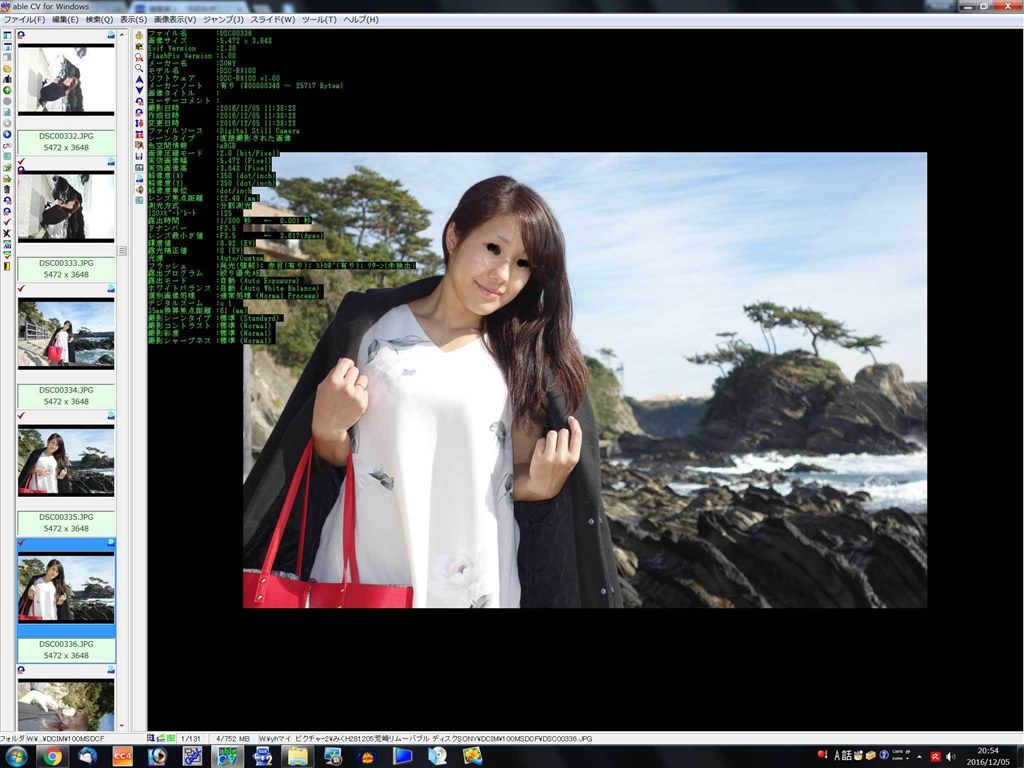The height and width of the screenshot is (768, 1024).
Task: Toggle the check mark on DSC00334.JPG thumbnail
Action: 22,289
